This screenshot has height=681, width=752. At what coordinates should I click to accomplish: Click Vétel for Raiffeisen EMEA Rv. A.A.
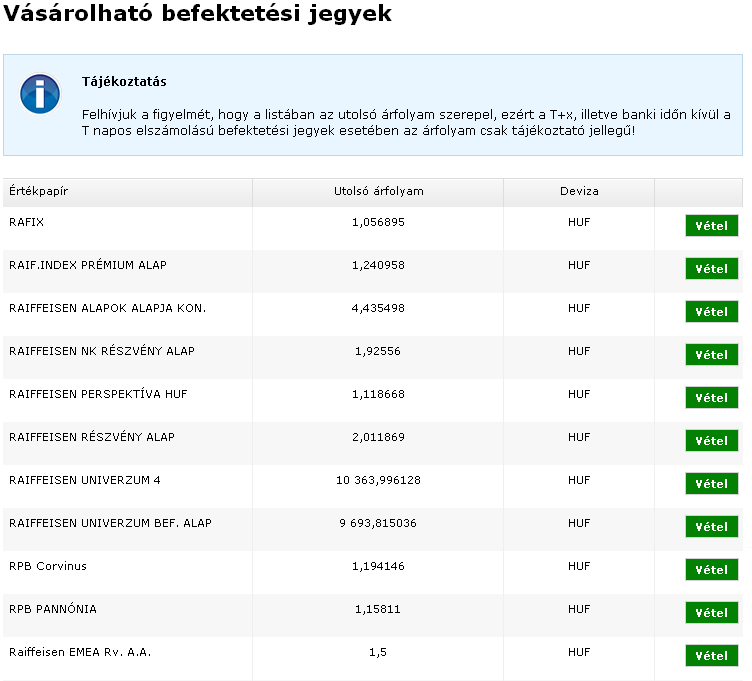click(712, 656)
